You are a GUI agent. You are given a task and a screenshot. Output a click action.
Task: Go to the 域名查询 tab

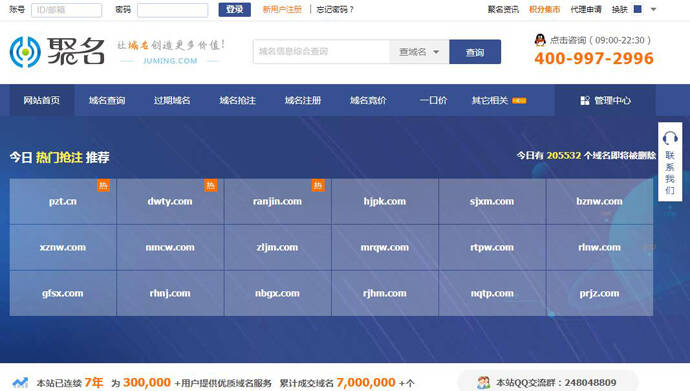(107, 100)
